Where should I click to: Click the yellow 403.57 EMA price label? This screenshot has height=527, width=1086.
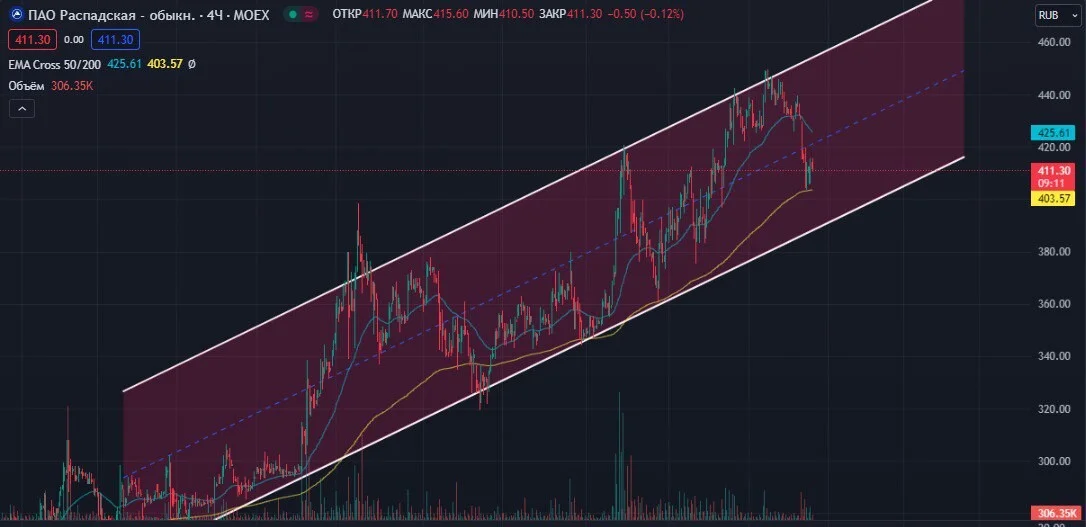tap(1053, 198)
